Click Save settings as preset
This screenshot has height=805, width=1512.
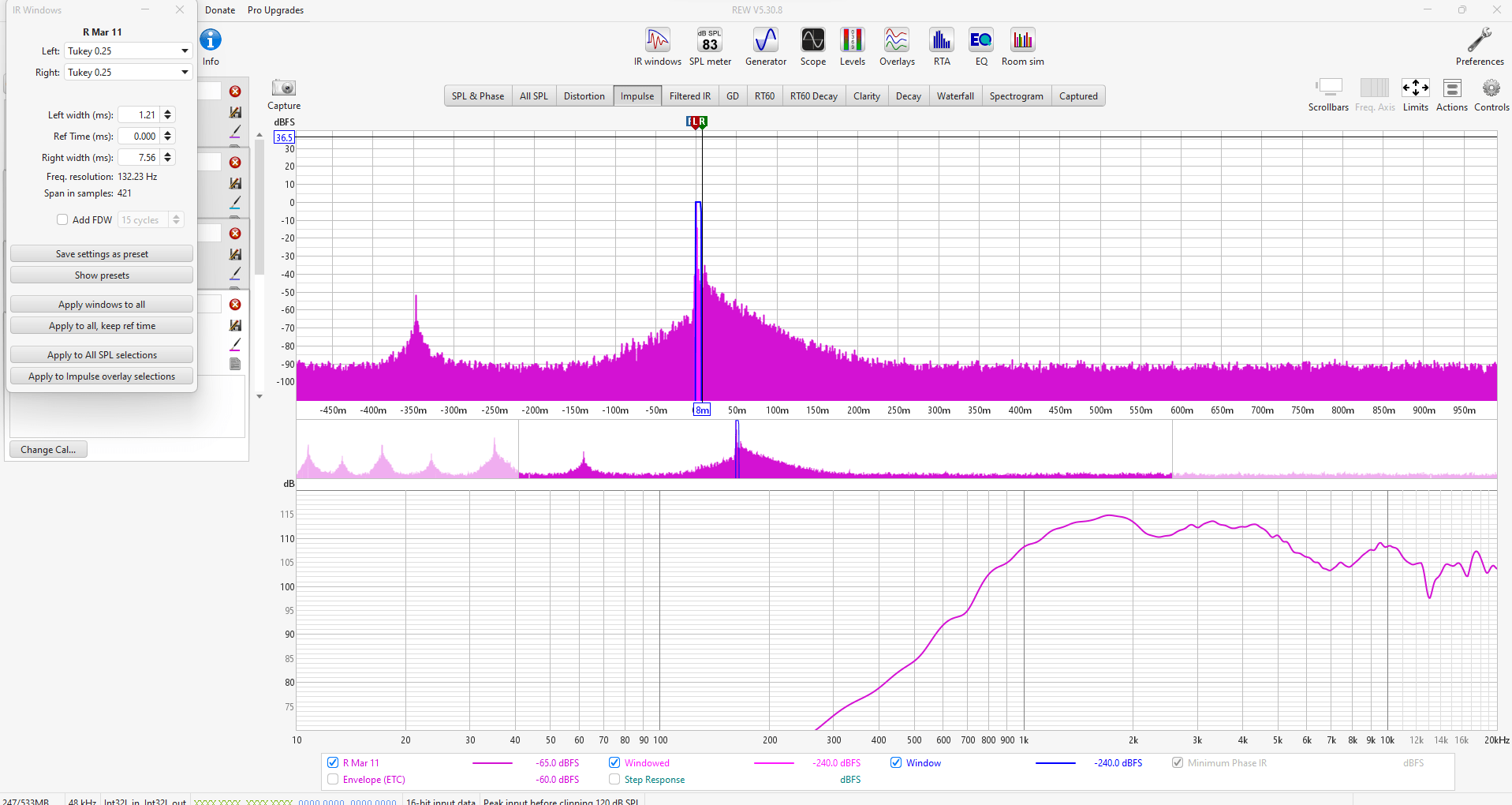click(102, 254)
